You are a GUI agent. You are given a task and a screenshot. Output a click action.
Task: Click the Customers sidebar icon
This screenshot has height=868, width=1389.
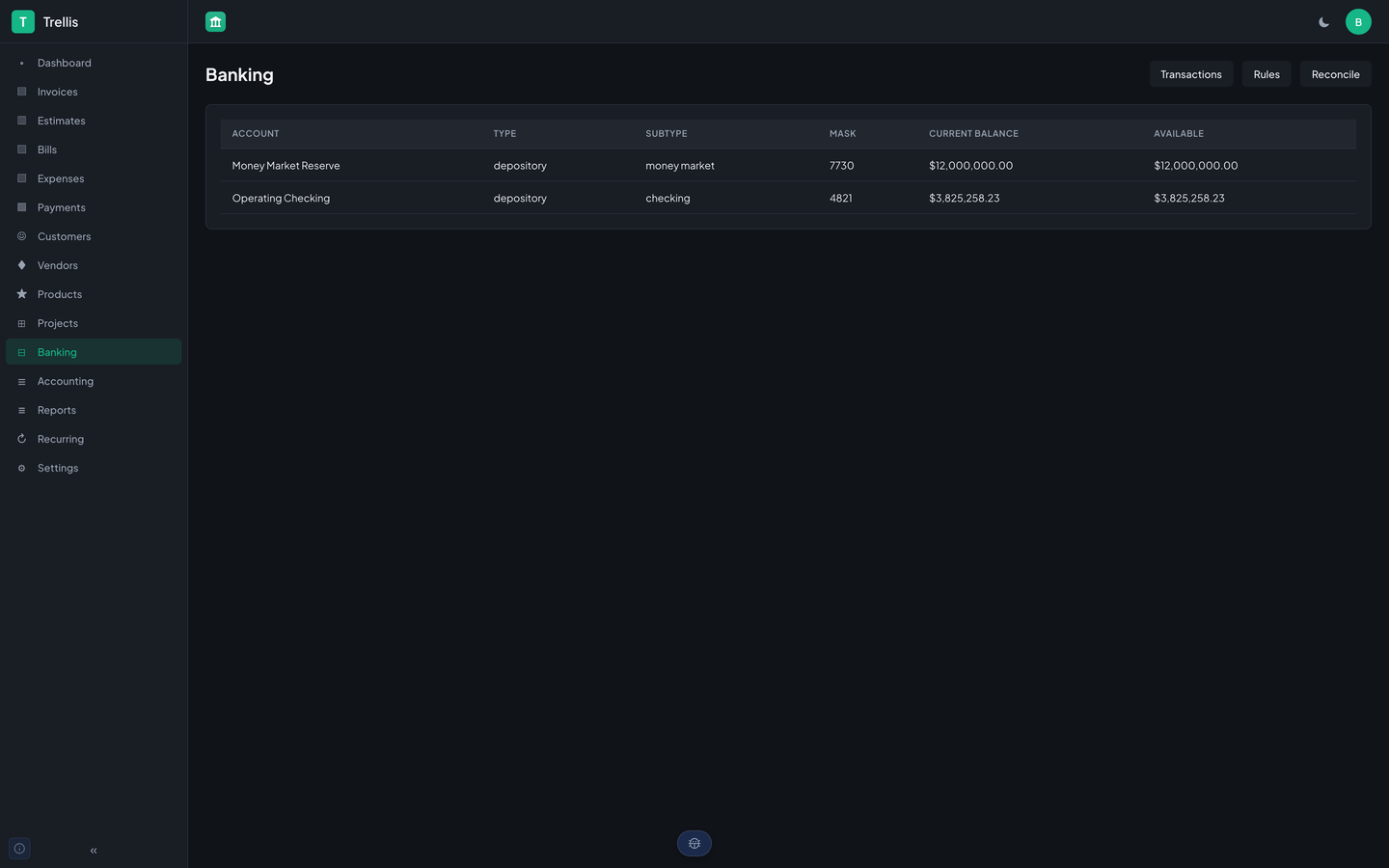21,236
